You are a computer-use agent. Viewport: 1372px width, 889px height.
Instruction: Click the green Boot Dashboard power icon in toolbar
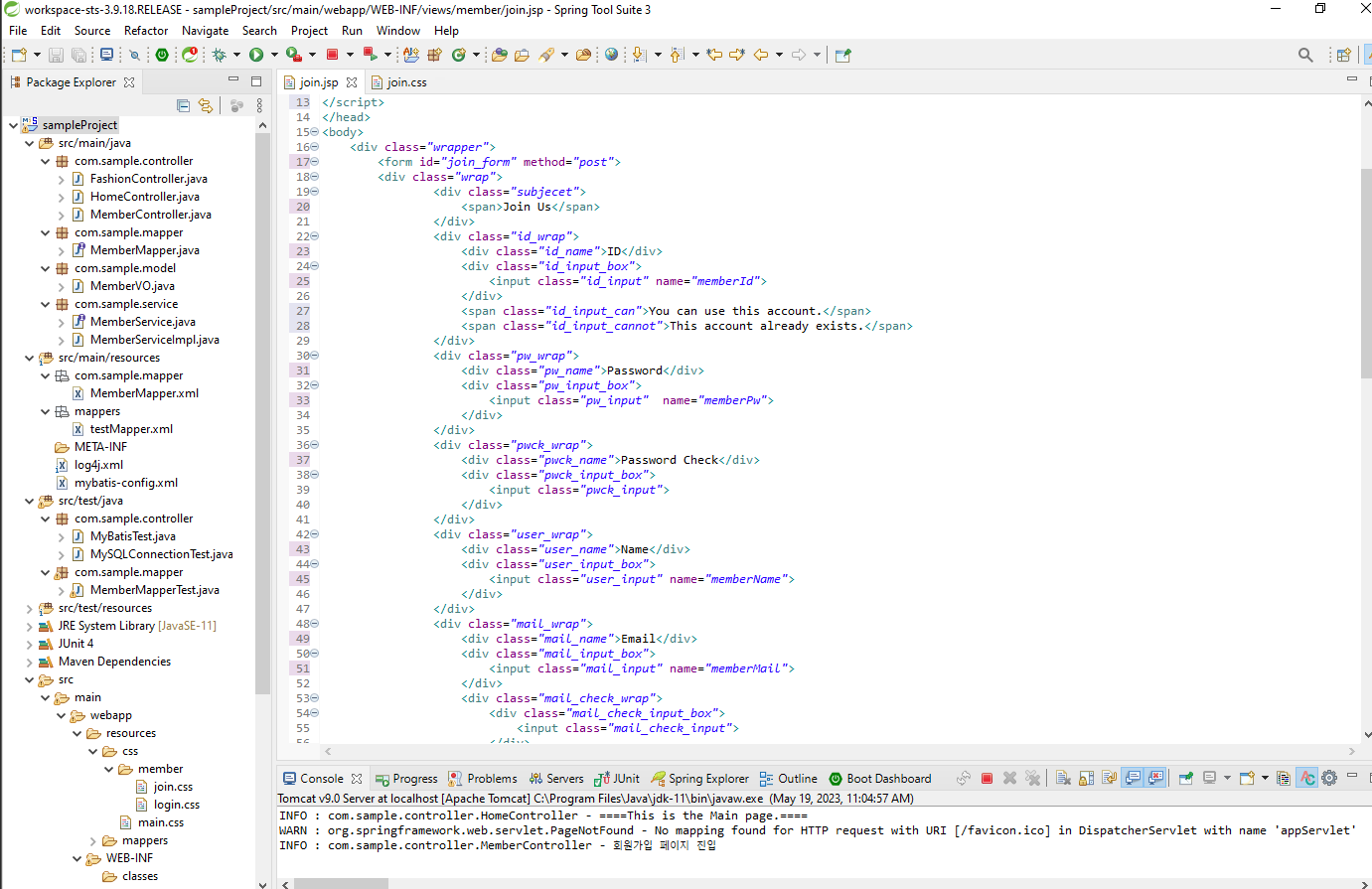(x=162, y=55)
